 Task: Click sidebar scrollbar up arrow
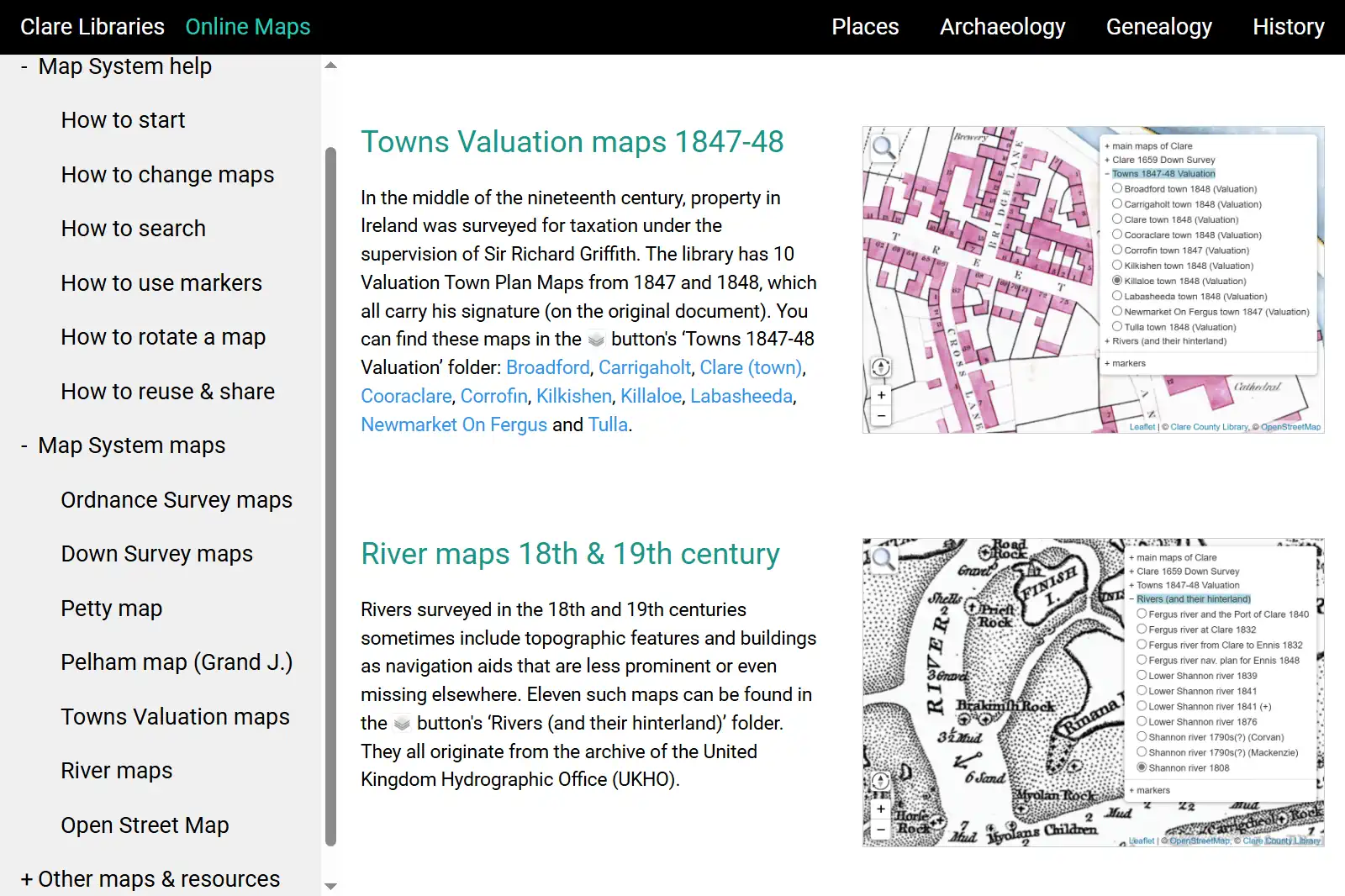330,66
